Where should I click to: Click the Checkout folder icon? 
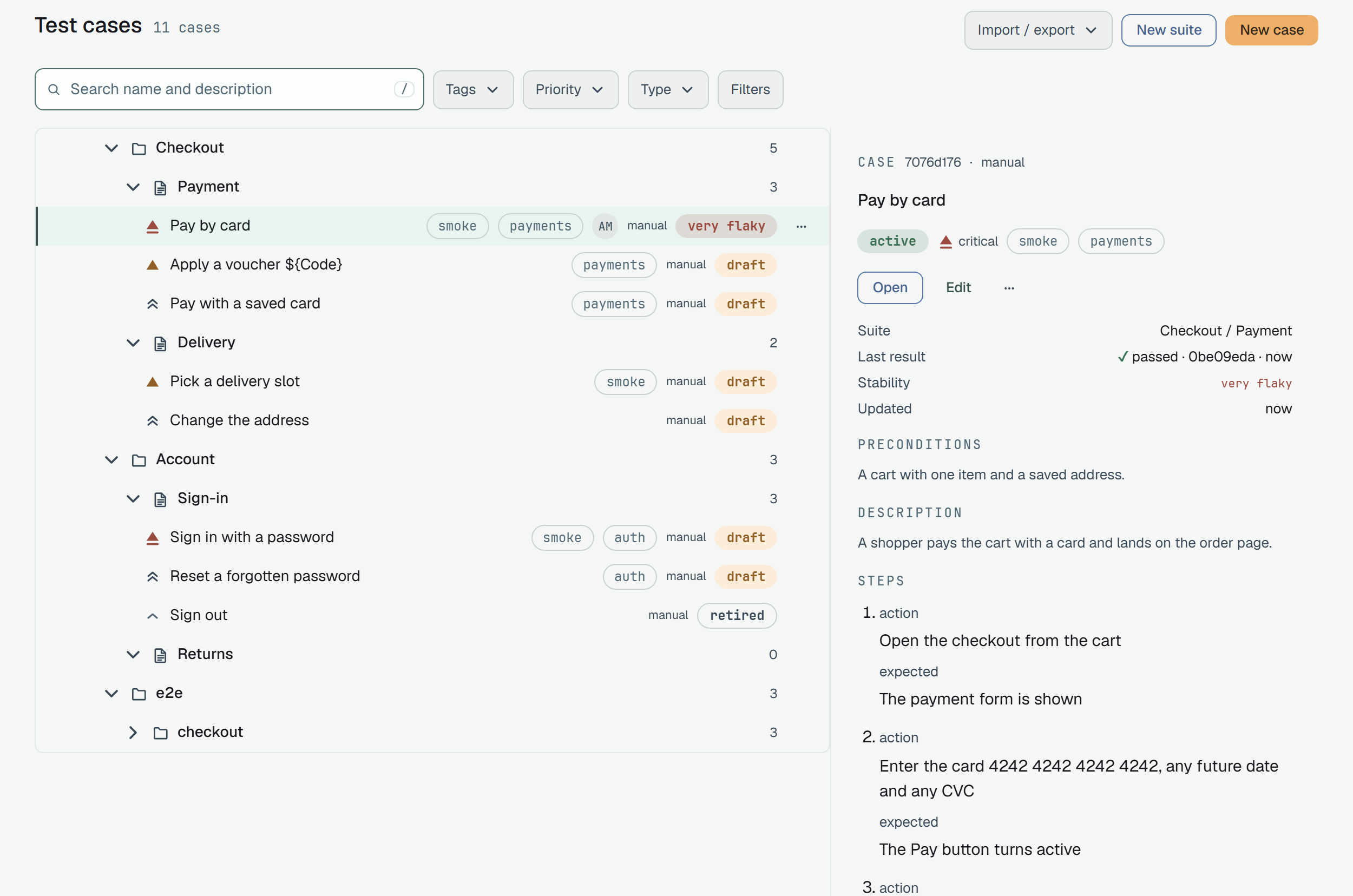pos(139,149)
